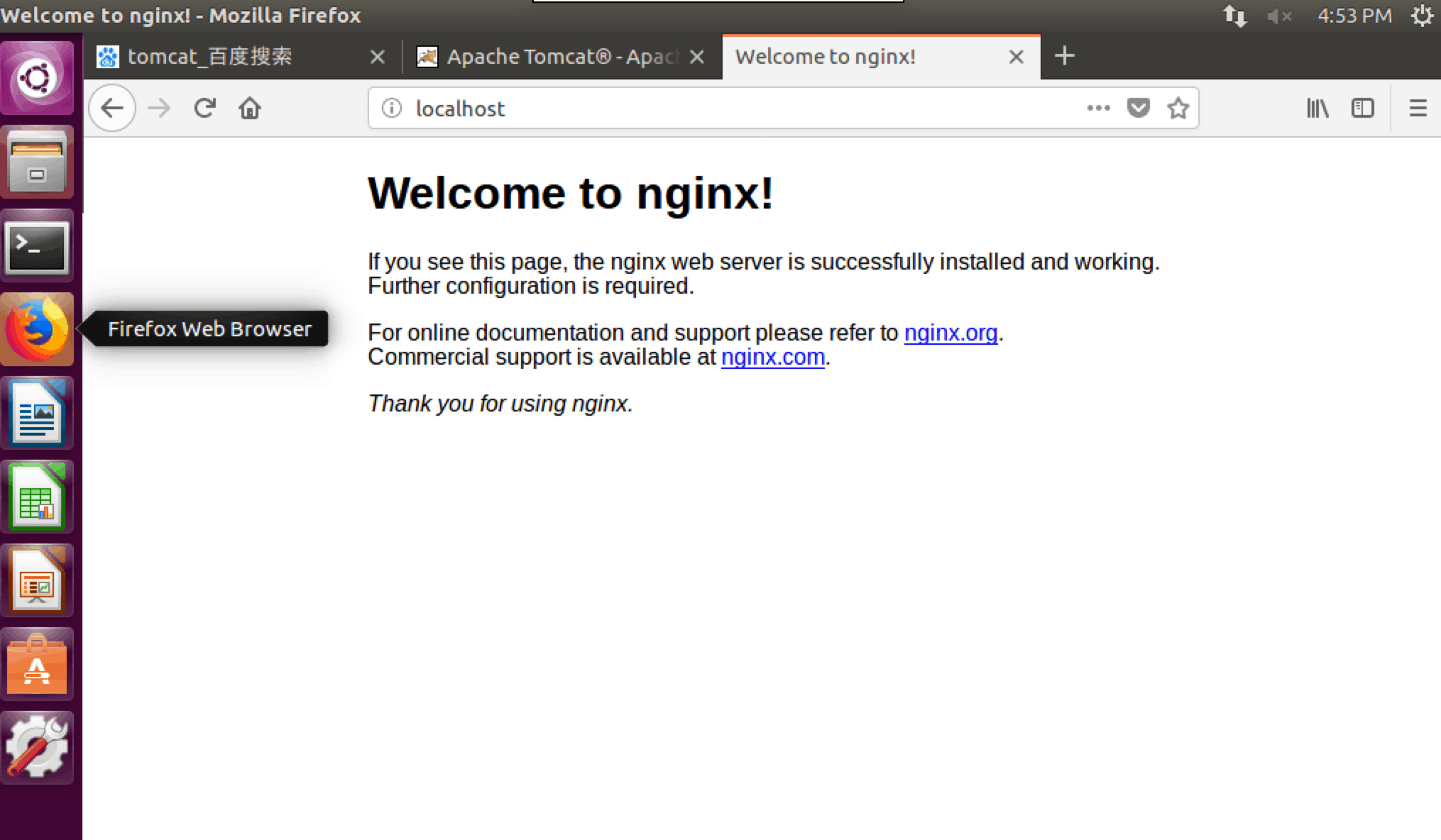1441x840 pixels.
Task: Show site information for localhost
Action: point(392,108)
